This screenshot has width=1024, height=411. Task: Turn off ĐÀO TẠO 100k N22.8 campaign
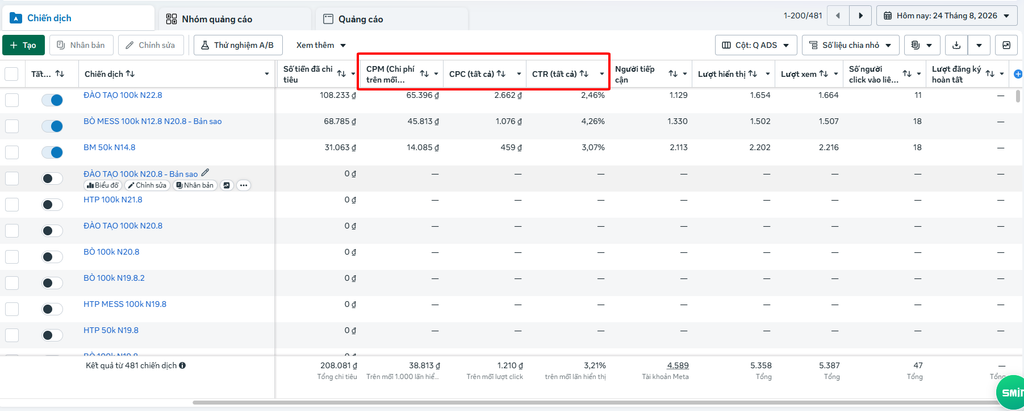pos(52,100)
